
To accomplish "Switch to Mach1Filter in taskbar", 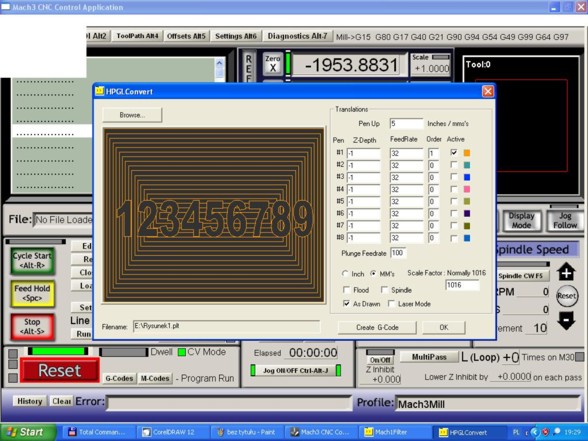I will [x=394, y=432].
